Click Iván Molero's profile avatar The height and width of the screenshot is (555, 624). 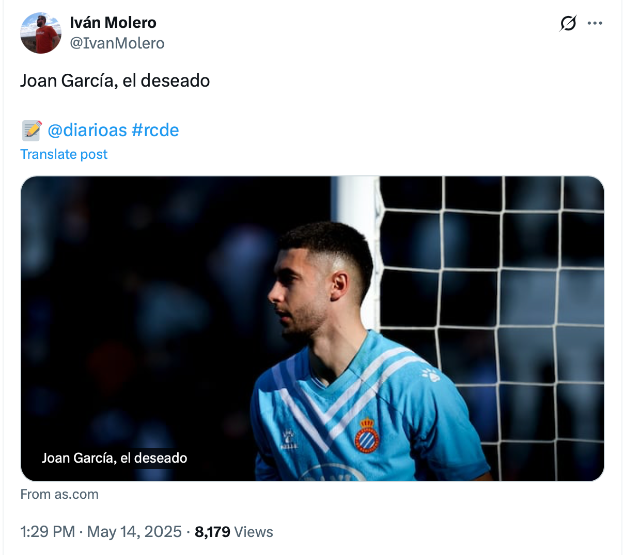41,33
